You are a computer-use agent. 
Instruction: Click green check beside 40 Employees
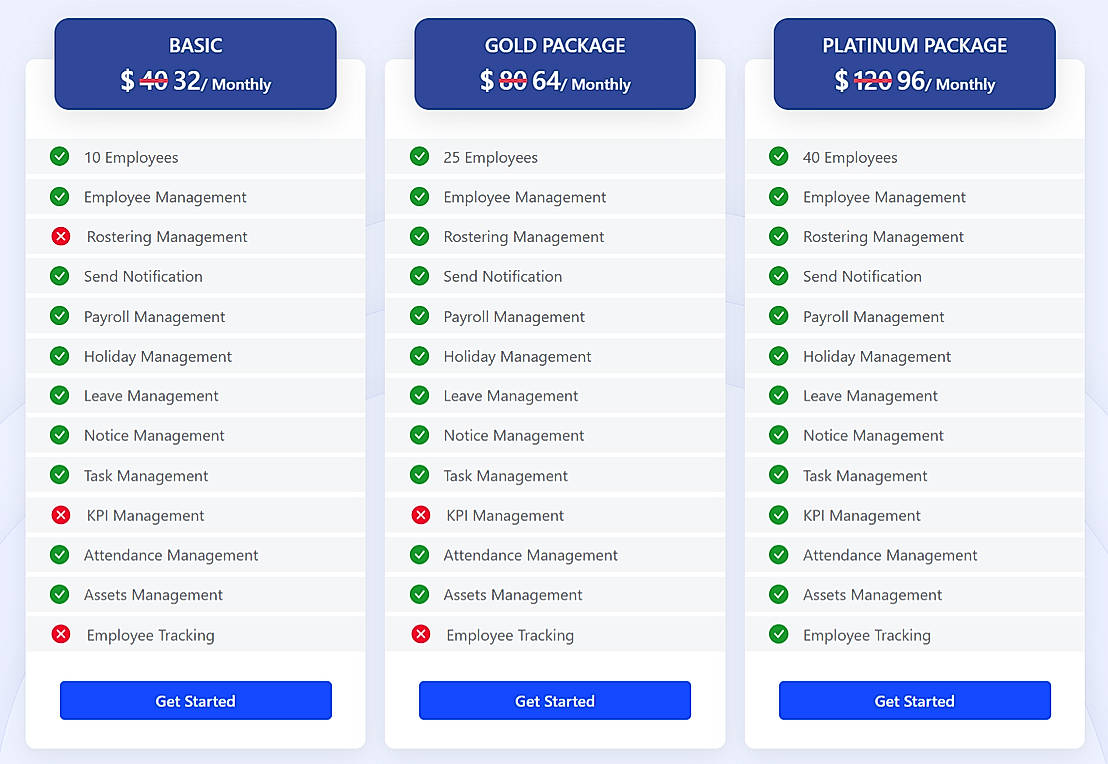pyautogui.click(x=779, y=156)
